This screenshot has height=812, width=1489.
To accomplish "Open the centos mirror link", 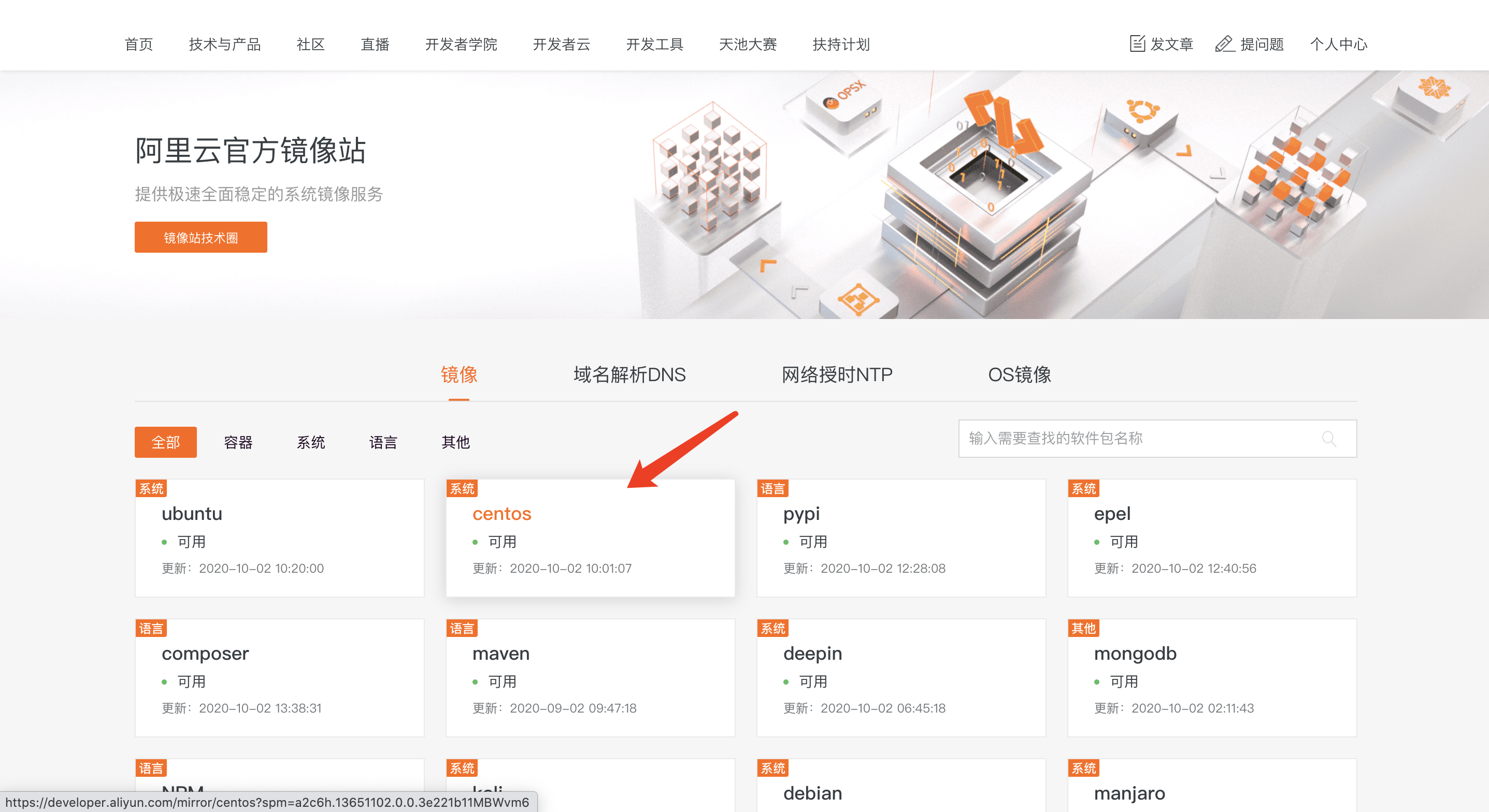I will click(502, 513).
